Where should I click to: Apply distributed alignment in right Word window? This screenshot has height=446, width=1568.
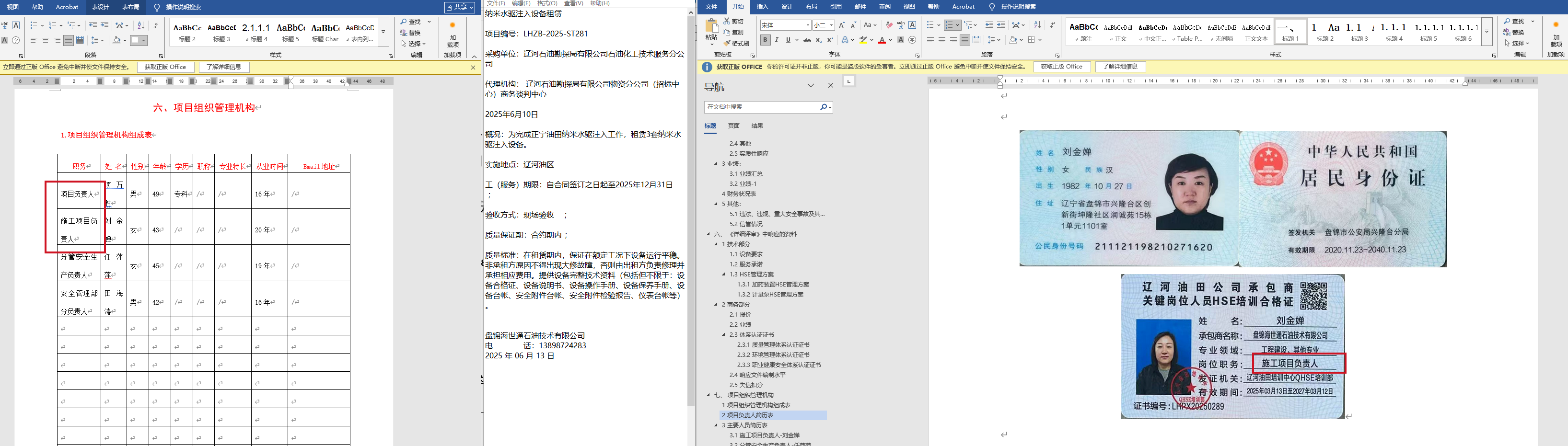(976, 40)
